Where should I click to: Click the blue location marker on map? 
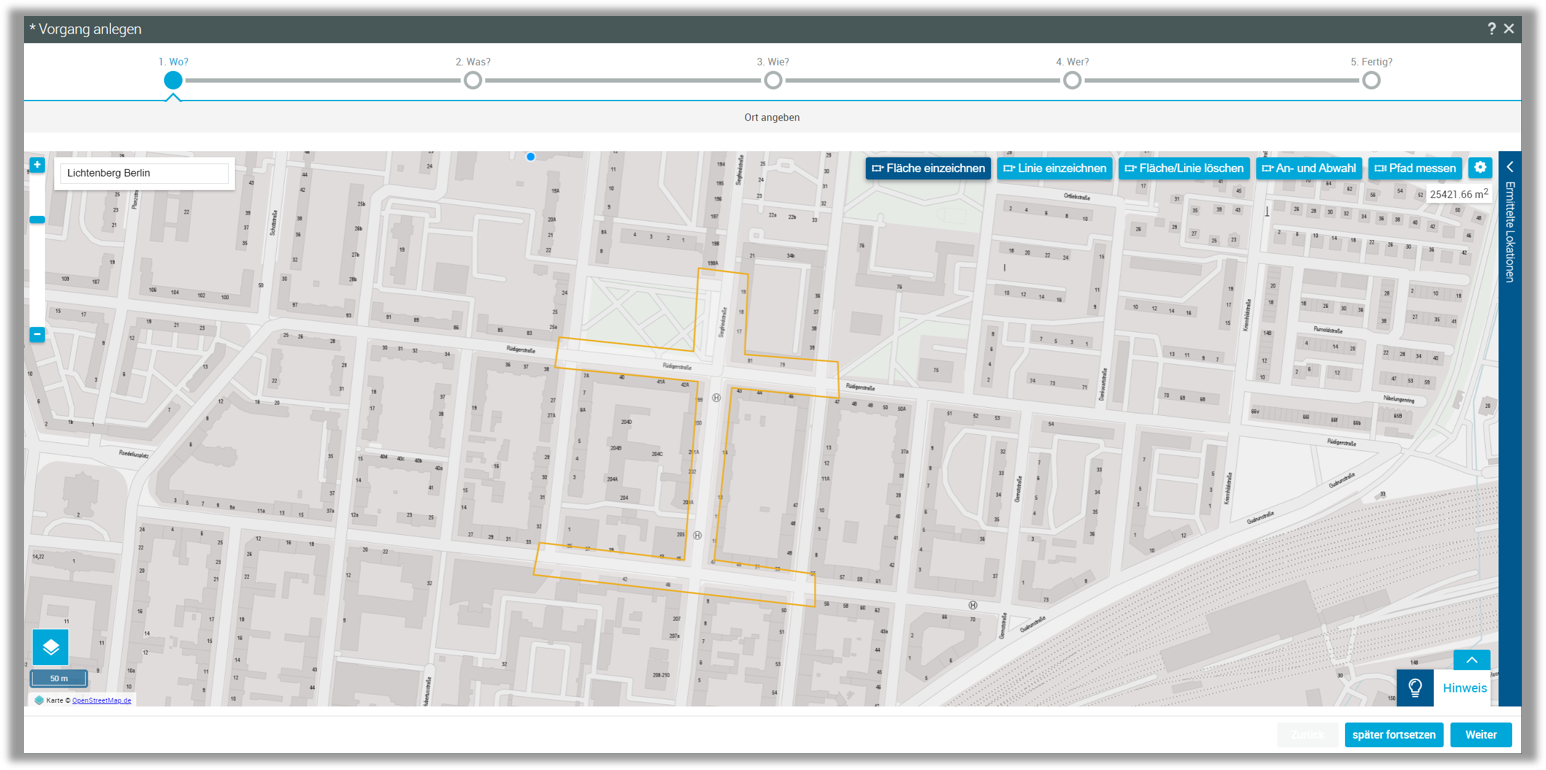click(531, 157)
